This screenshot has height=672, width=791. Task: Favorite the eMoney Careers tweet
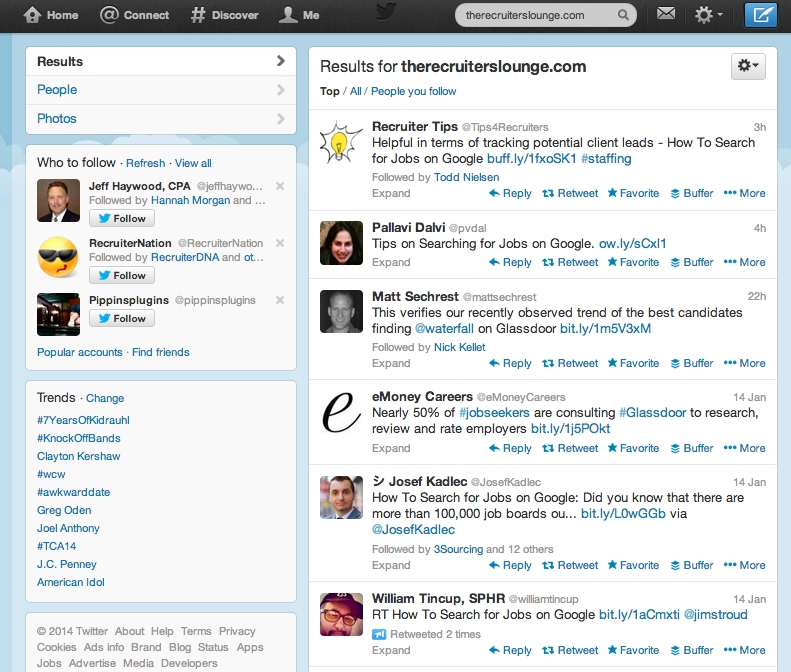(633, 448)
